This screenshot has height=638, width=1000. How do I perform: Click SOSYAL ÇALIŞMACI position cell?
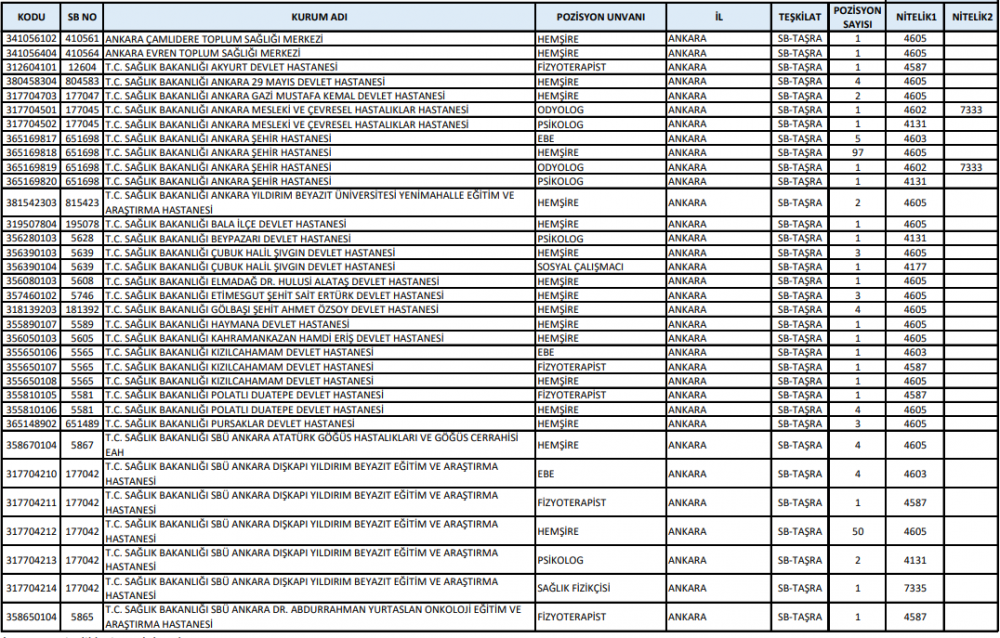[x=601, y=267]
